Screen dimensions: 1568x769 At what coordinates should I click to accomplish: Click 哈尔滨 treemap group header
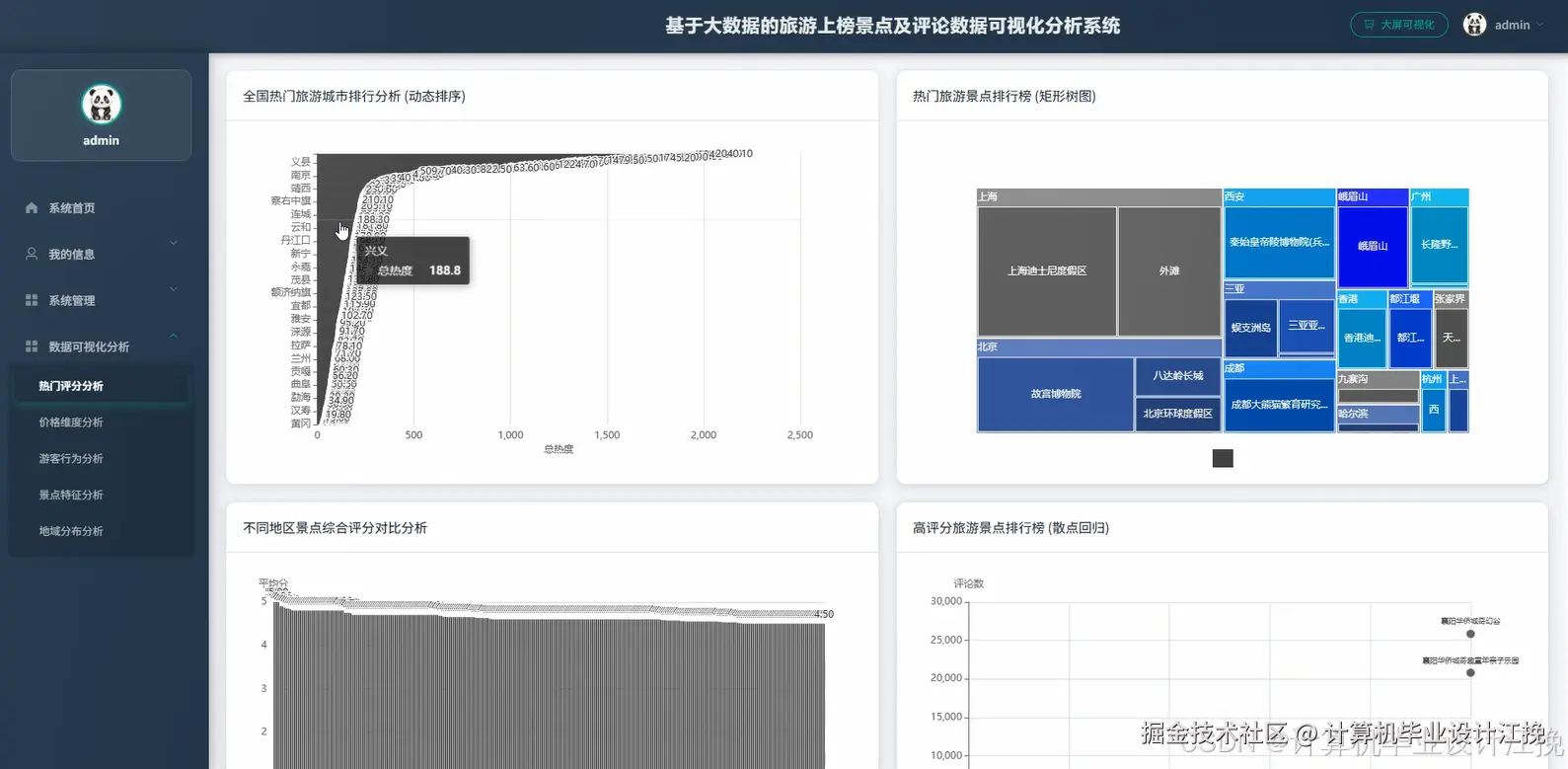pyautogui.click(x=1378, y=414)
